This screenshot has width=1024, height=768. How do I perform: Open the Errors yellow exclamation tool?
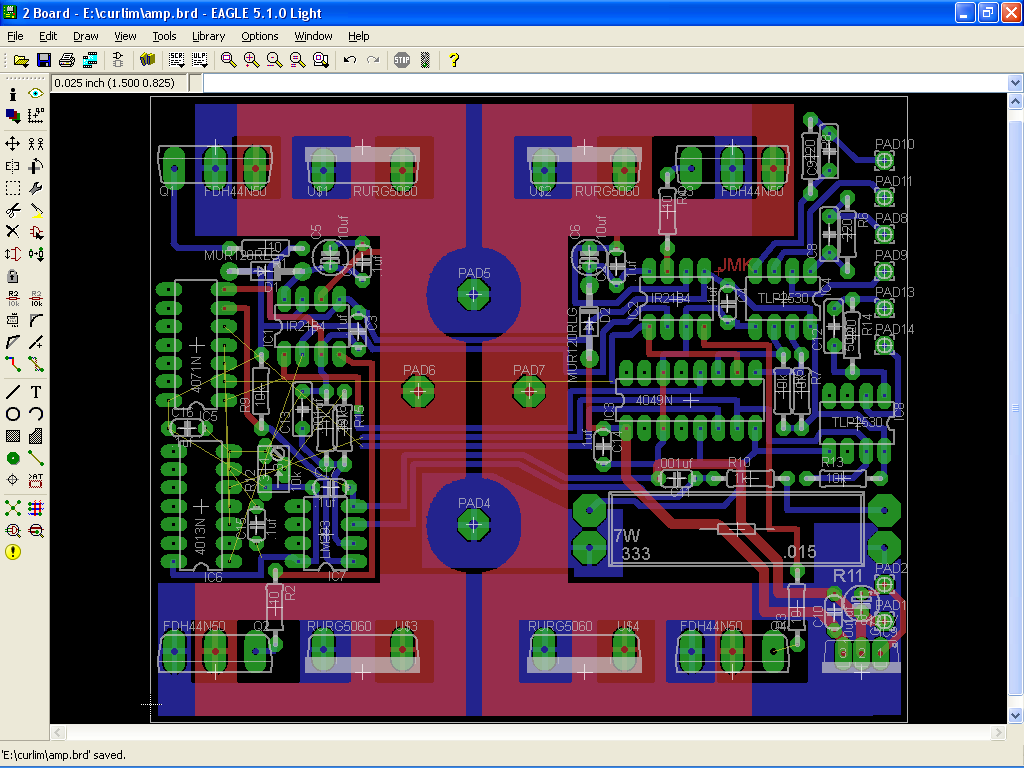[x=12, y=552]
